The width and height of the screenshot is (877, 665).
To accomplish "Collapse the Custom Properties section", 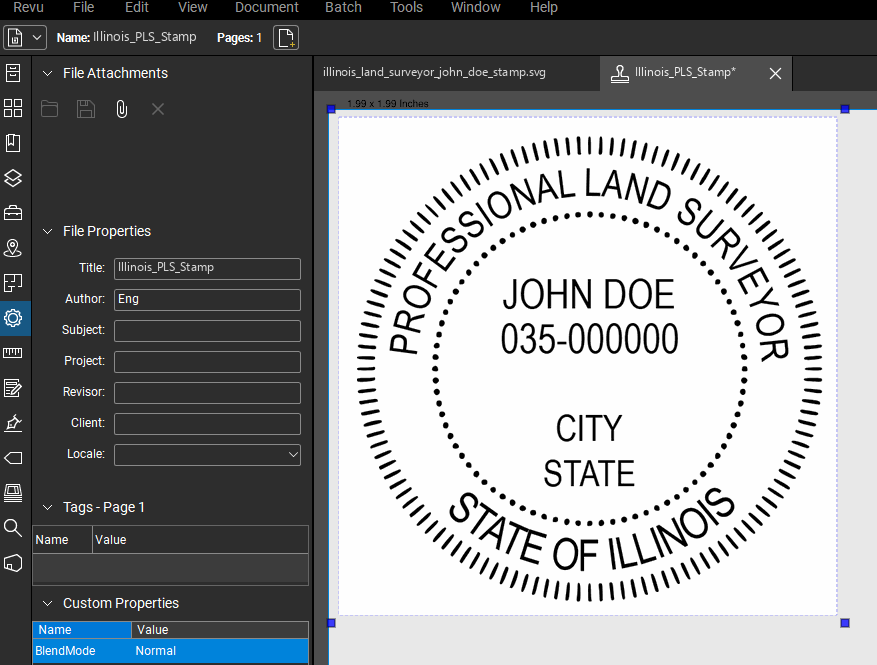I will pos(48,603).
